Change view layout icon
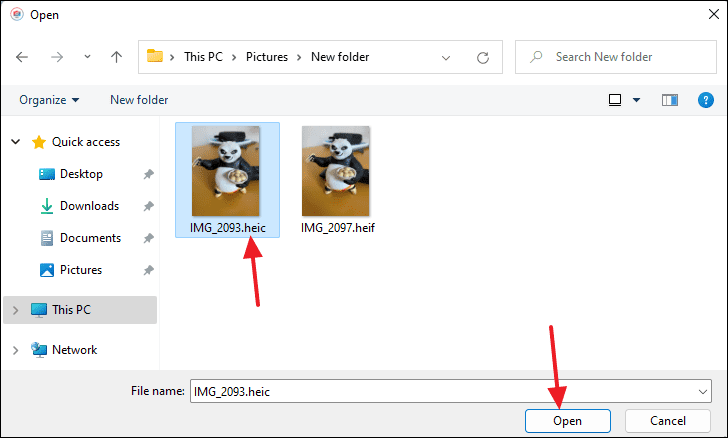728x438 pixels. pos(615,100)
